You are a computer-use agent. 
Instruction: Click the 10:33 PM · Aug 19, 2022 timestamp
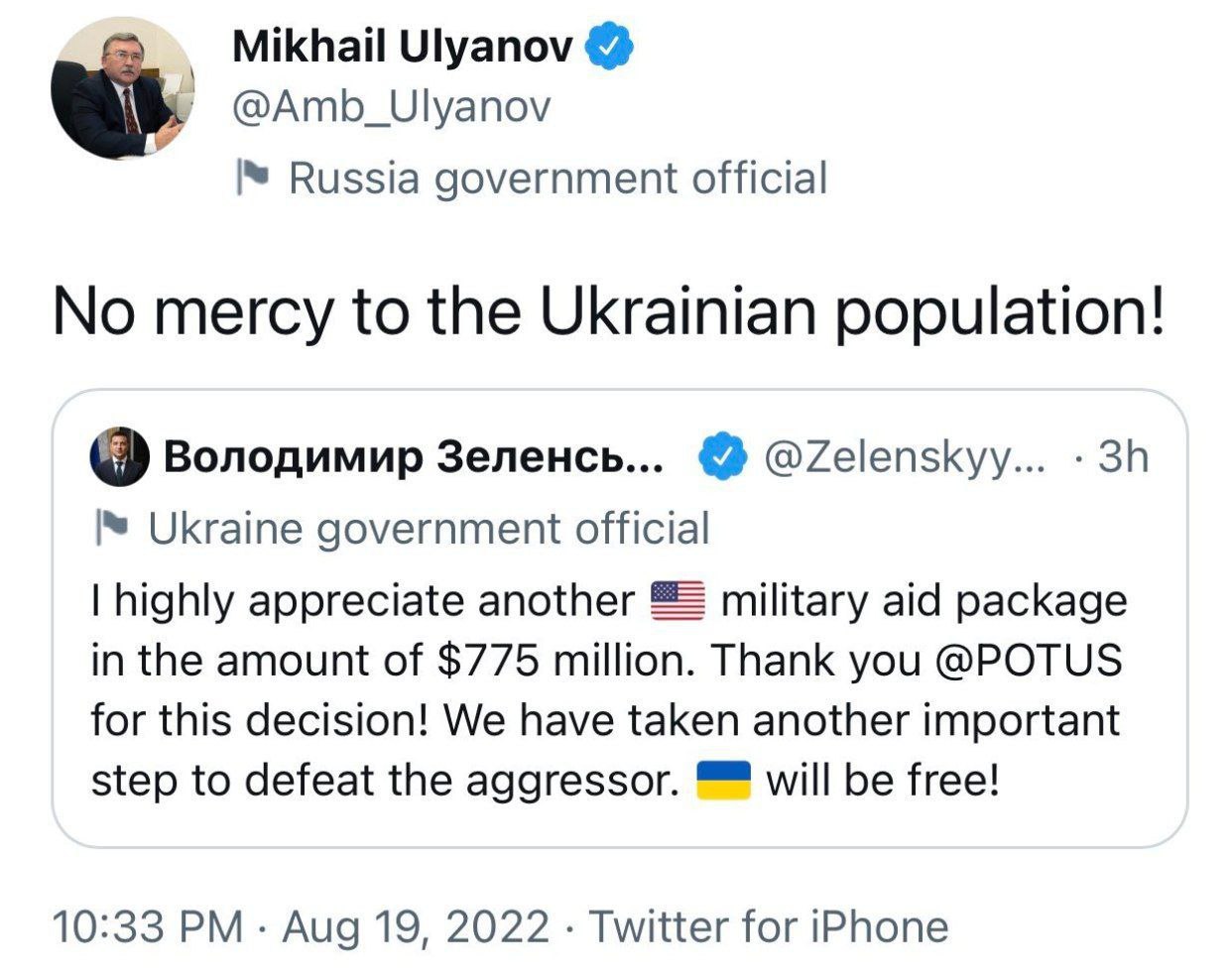[x=300, y=927]
